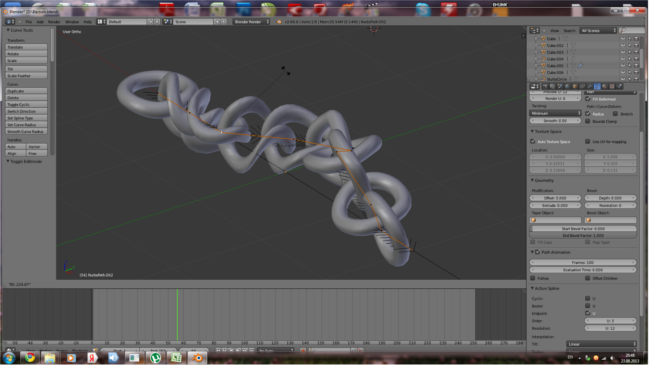Open the All Scenes outliner dropdown
Viewport: 649px width, 365px height.
coord(598,30)
